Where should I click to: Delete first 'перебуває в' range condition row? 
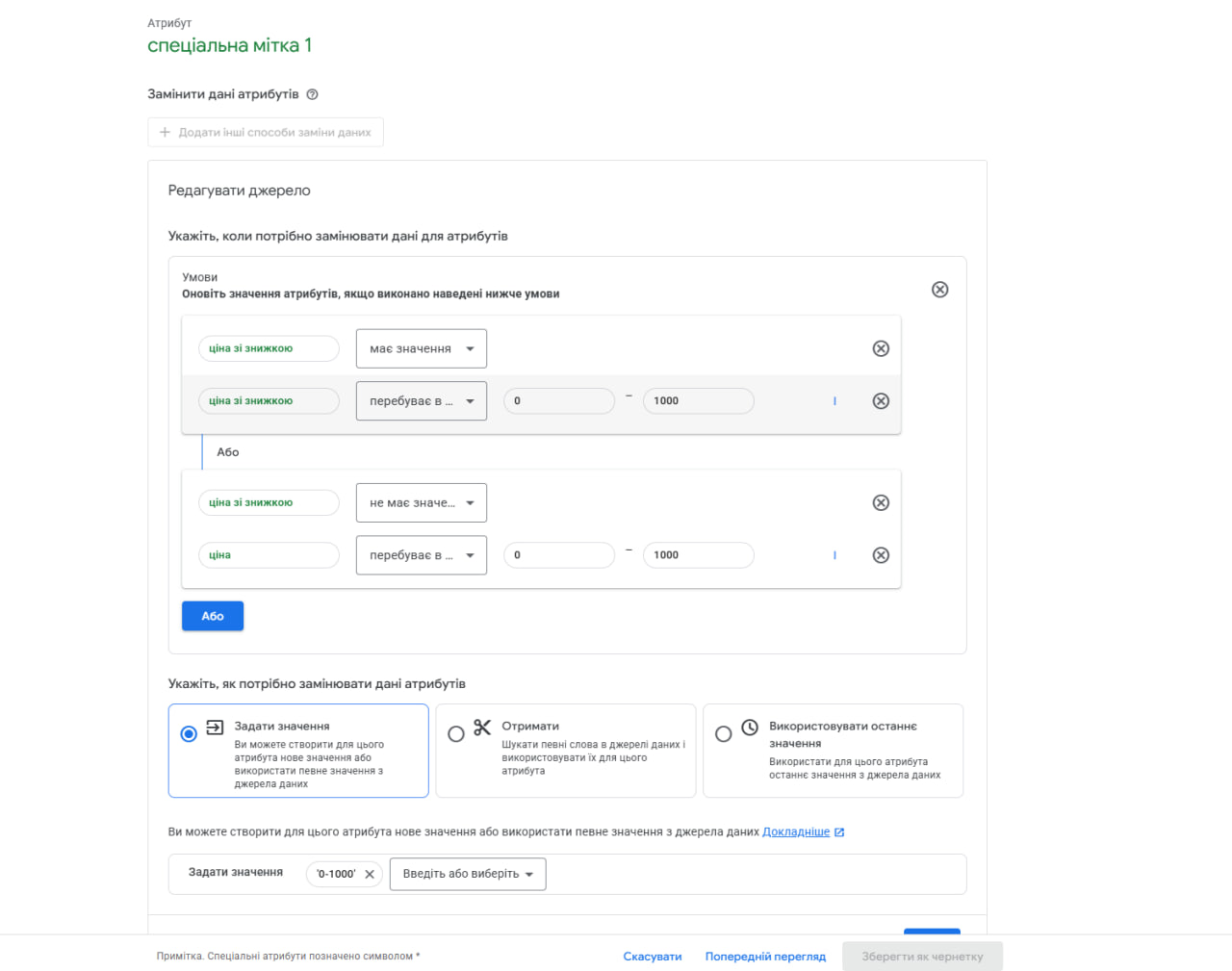coord(881,401)
